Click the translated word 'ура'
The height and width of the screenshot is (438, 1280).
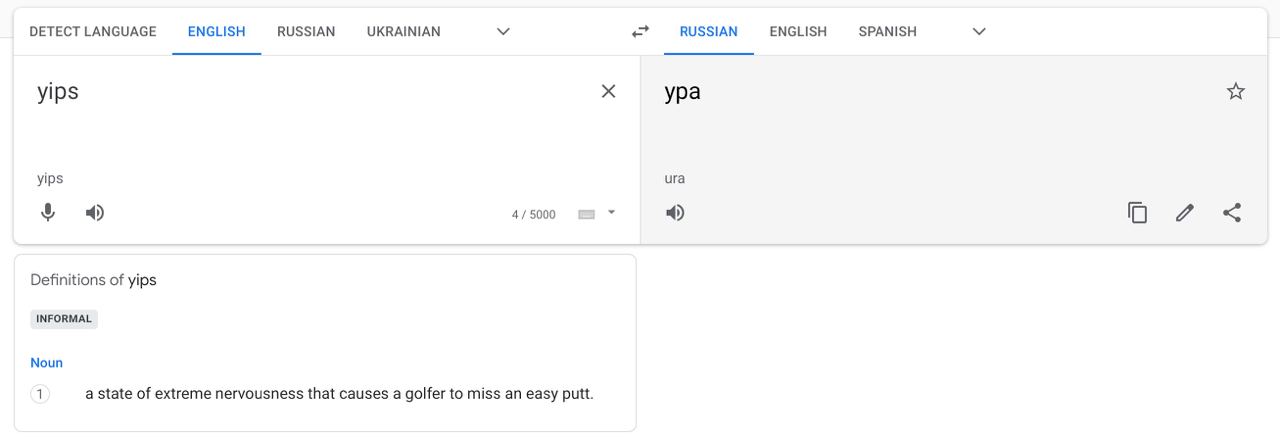click(682, 92)
